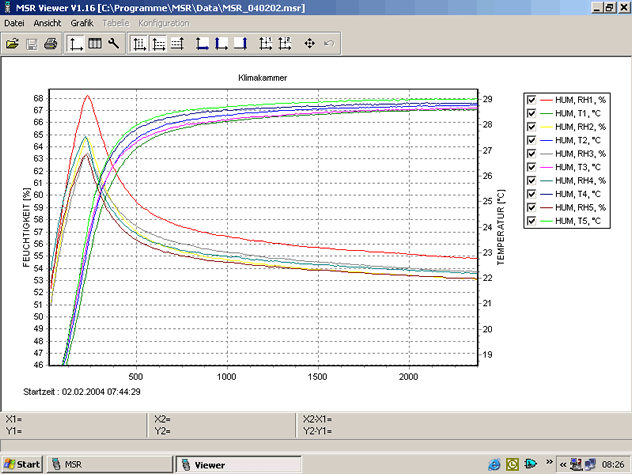Click the move/pan arrows icon

pos(309,44)
